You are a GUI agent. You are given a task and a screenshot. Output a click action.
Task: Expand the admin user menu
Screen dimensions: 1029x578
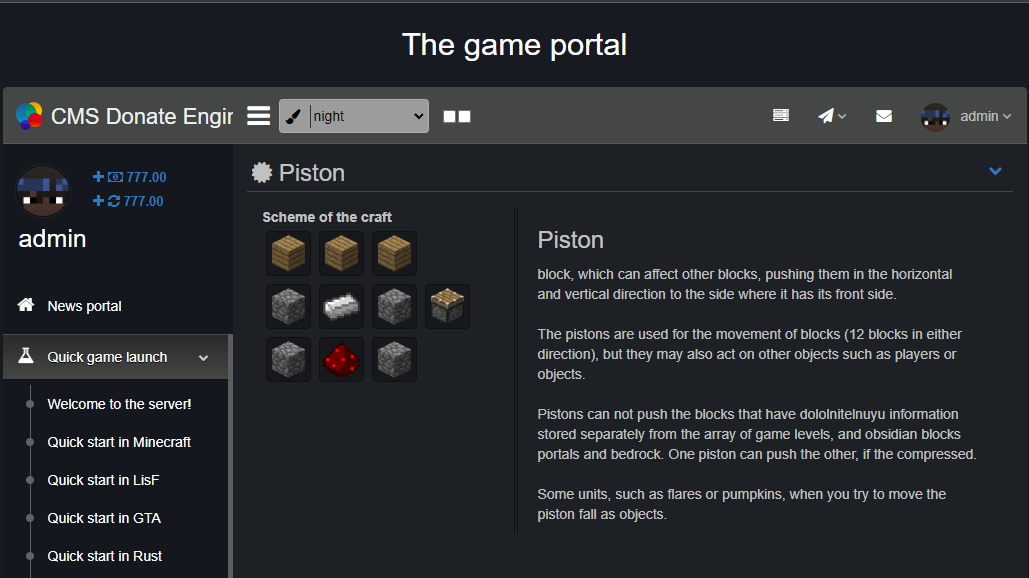(x=967, y=116)
